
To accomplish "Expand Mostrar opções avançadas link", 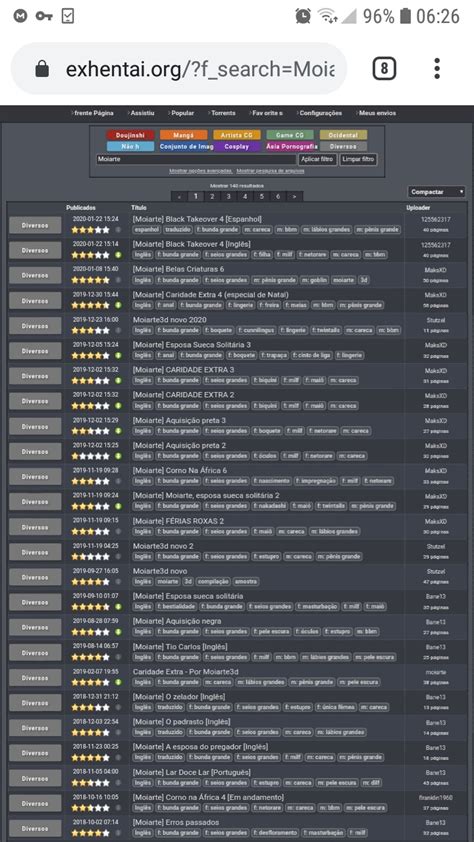I will click(x=201, y=171).
